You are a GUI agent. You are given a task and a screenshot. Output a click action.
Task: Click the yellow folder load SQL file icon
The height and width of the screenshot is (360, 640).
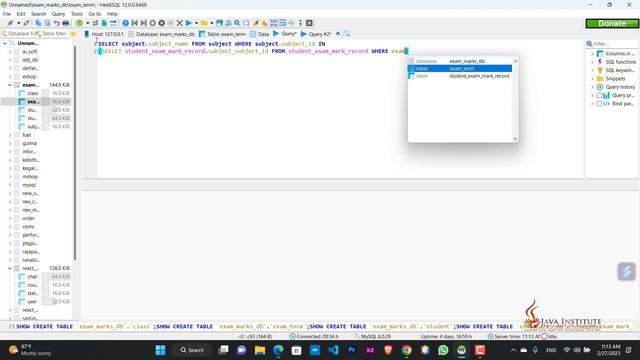204,23
